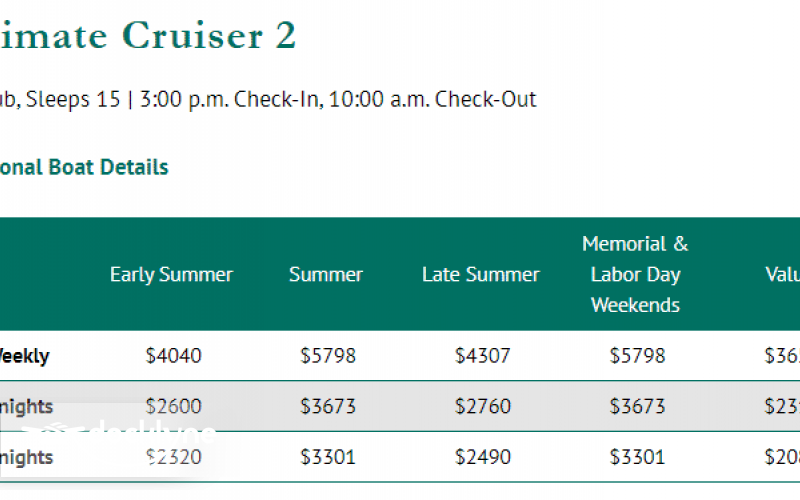This screenshot has height=500, width=800.
Task: Click the $3301 Summer column price
Action: click(327, 458)
